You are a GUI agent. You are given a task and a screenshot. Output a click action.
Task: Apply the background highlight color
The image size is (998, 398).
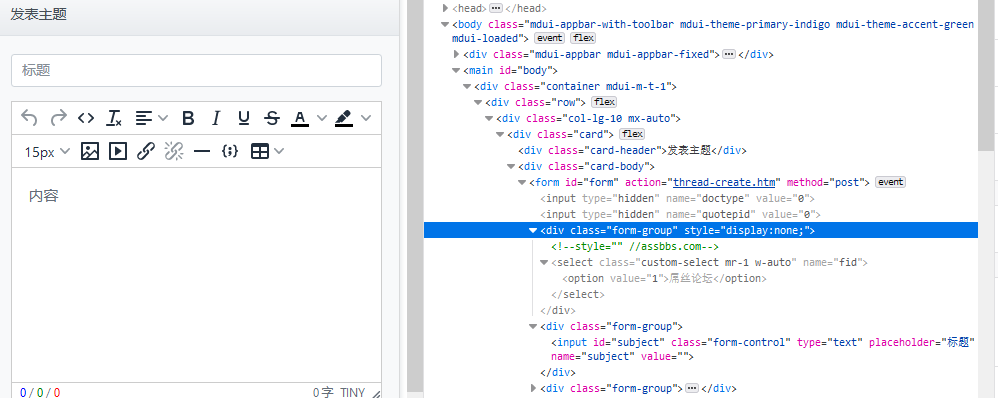click(344, 118)
